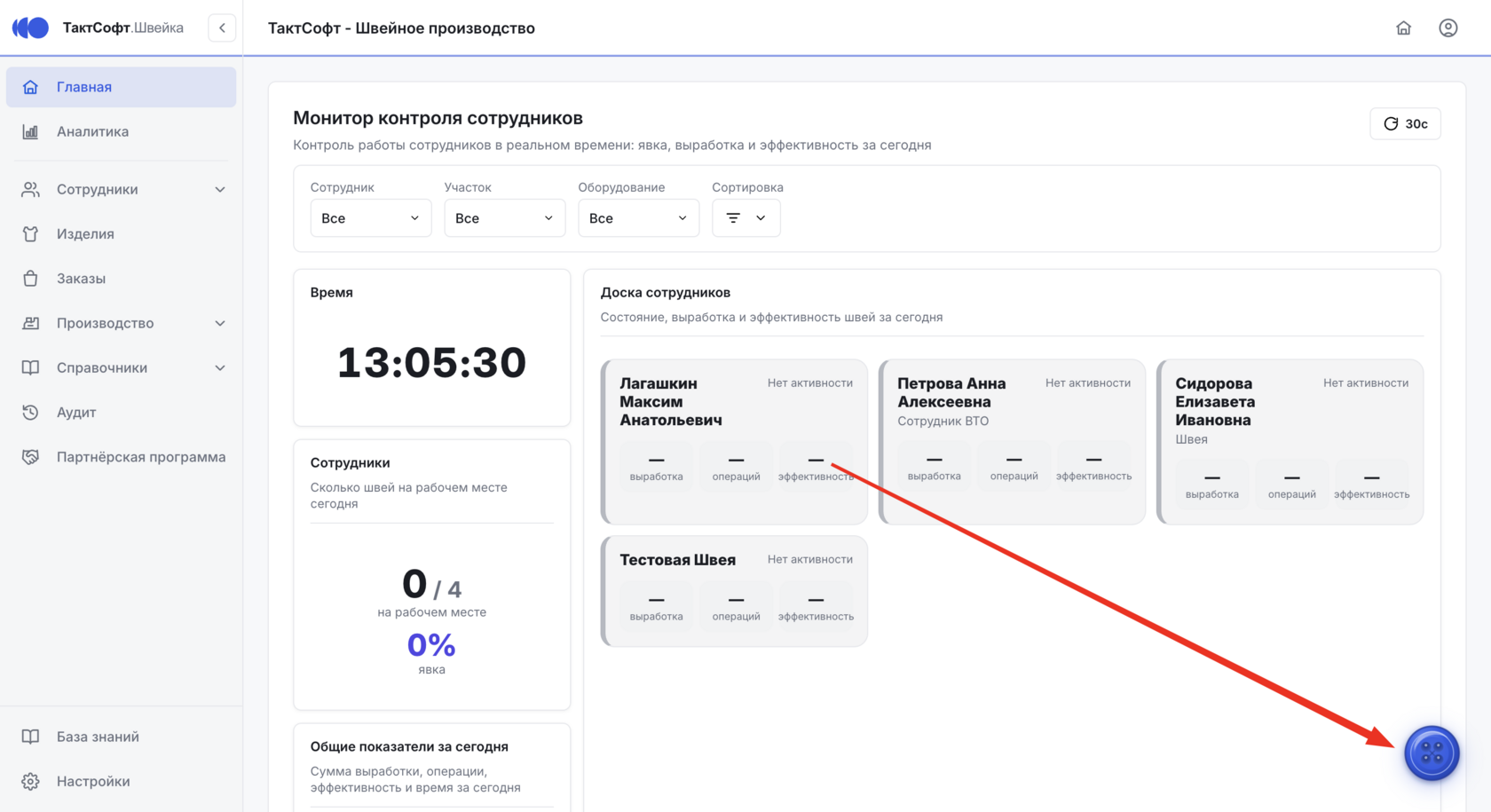Open the Сотрудник filter dropdown
This screenshot has width=1491, height=812.
click(x=371, y=218)
